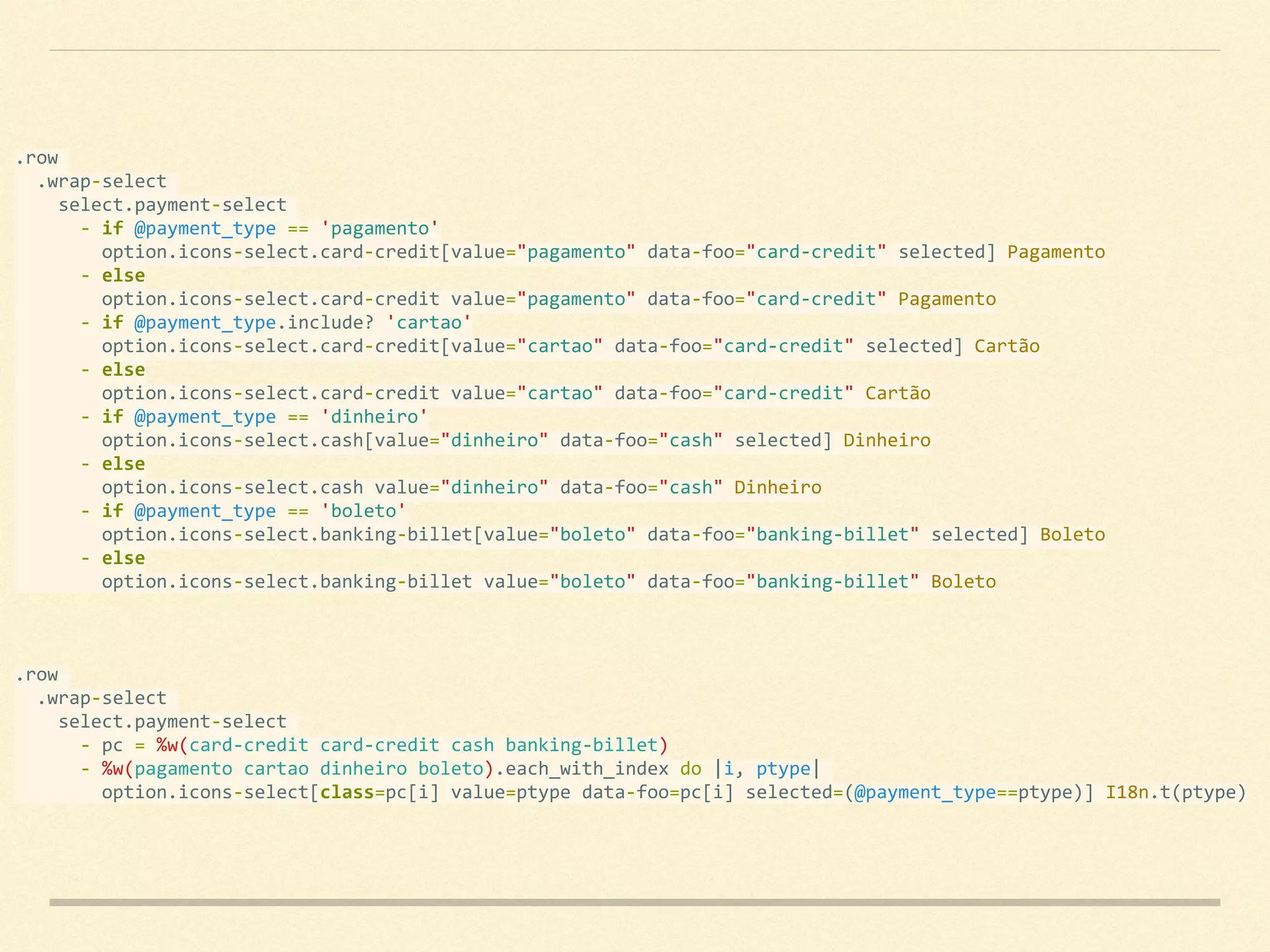Image resolution: width=1270 pixels, height=952 pixels.
Task: Click the first '.row' line of code
Action: point(37,158)
